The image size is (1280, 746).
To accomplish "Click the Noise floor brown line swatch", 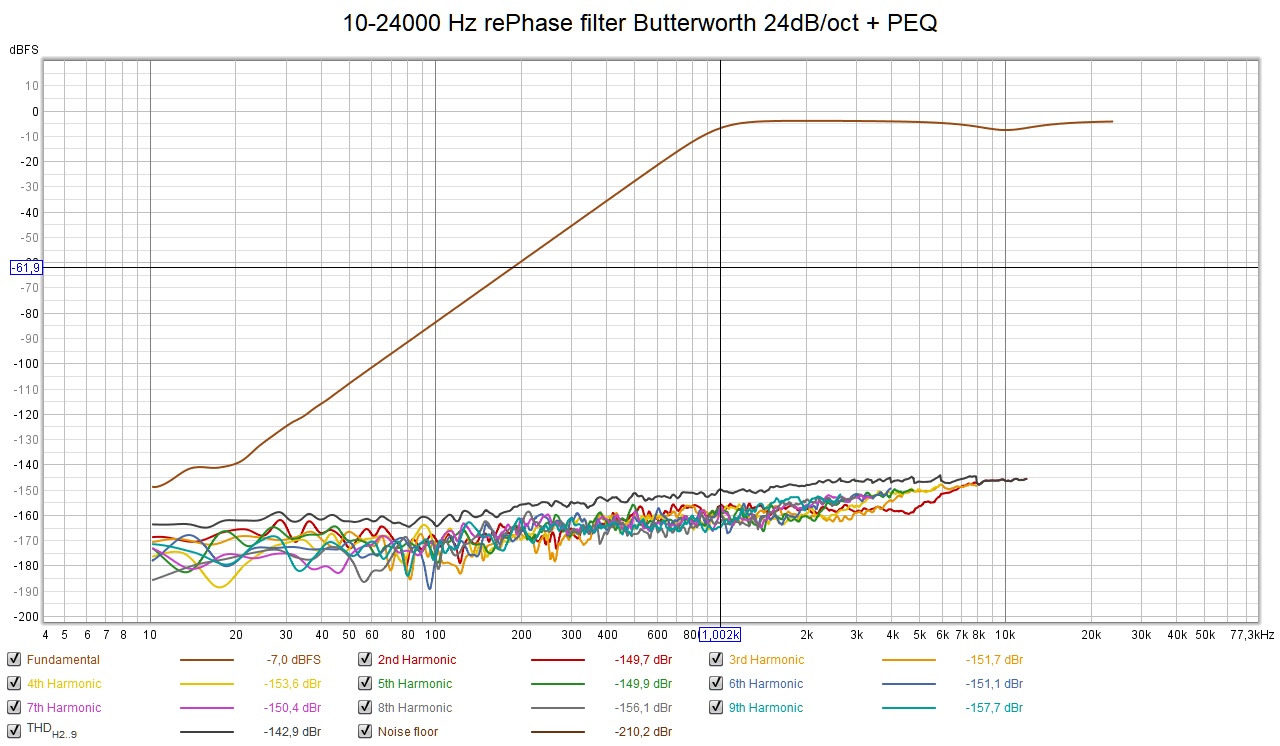I will click(558, 732).
